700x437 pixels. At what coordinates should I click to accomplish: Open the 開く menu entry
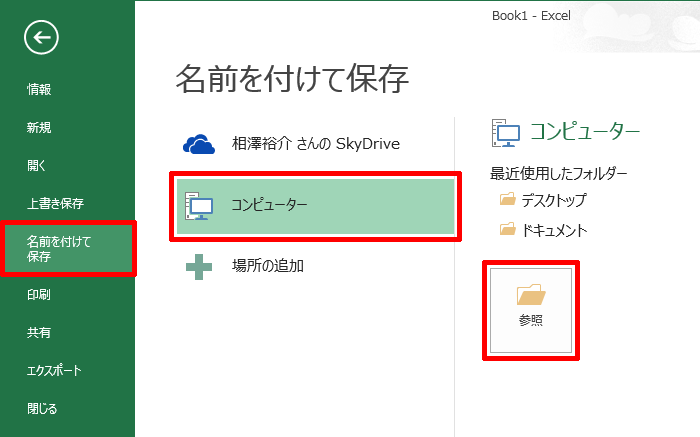click(36, 166)
